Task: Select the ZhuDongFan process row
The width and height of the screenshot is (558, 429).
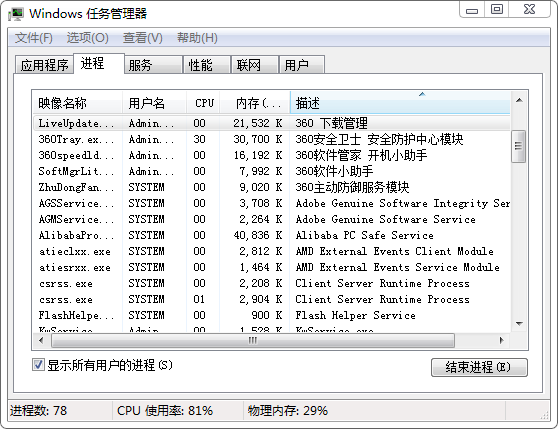Action: point(272,187)
